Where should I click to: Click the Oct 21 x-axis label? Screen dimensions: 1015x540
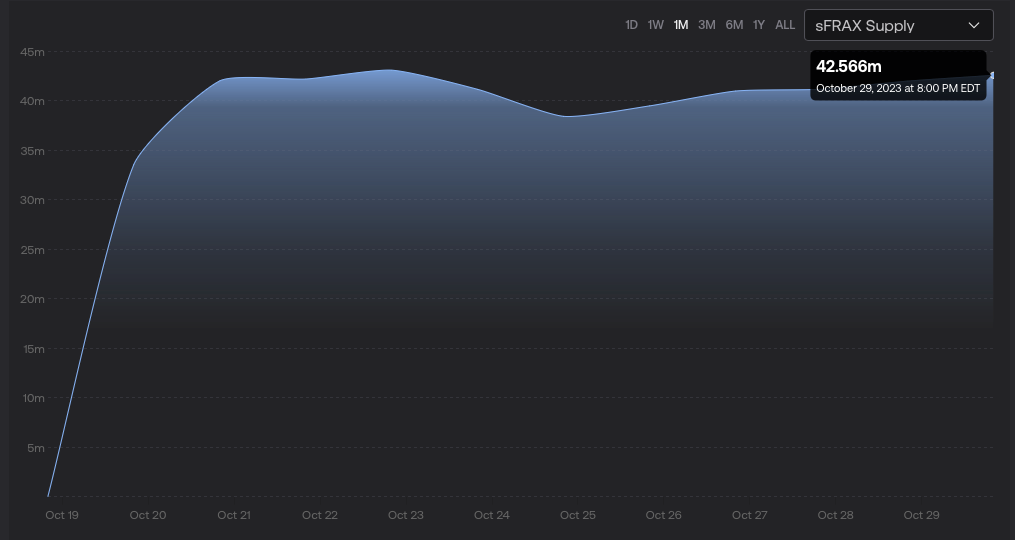(x=234, y=515)
